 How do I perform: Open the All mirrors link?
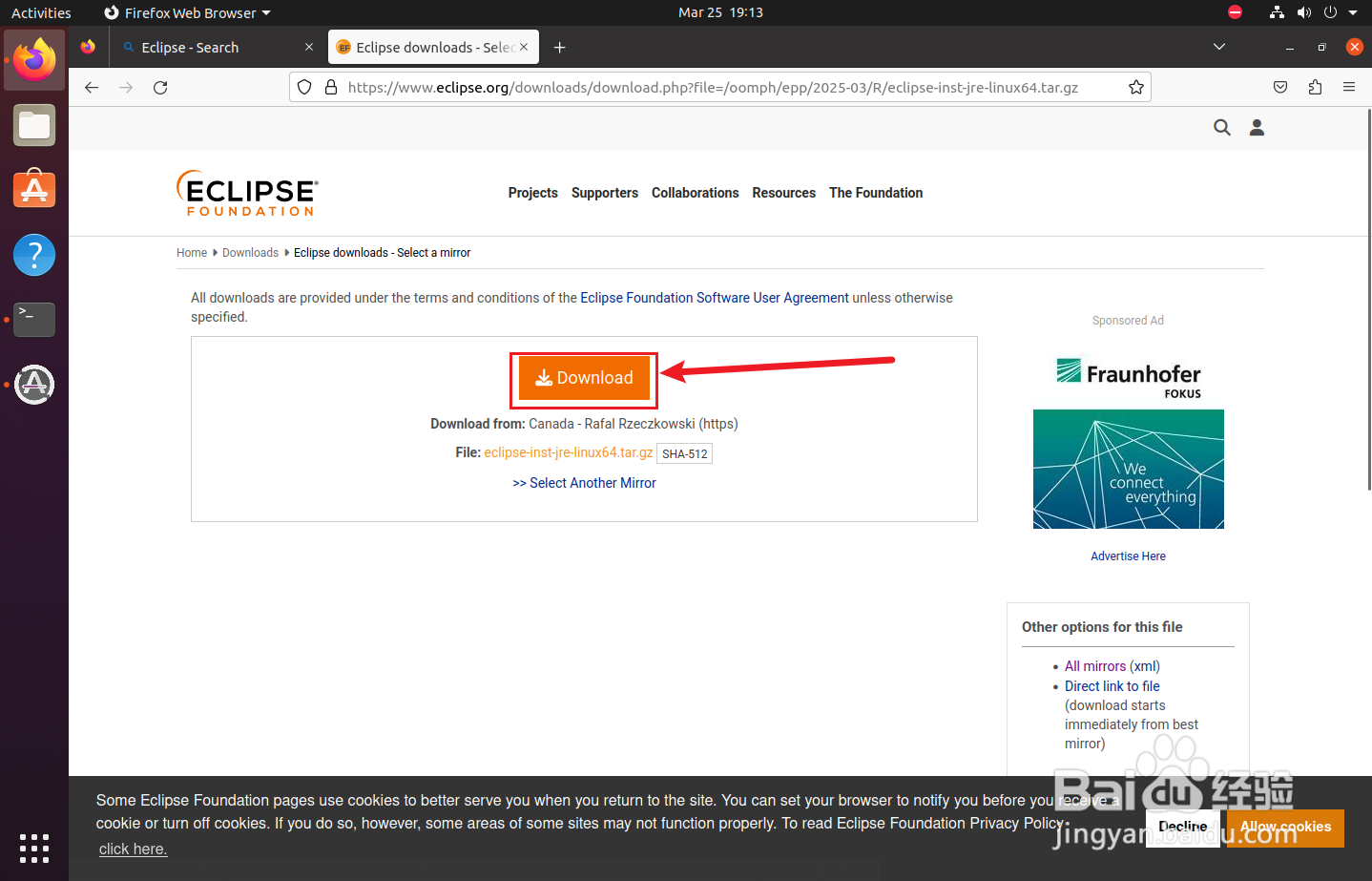point(1095,666)
